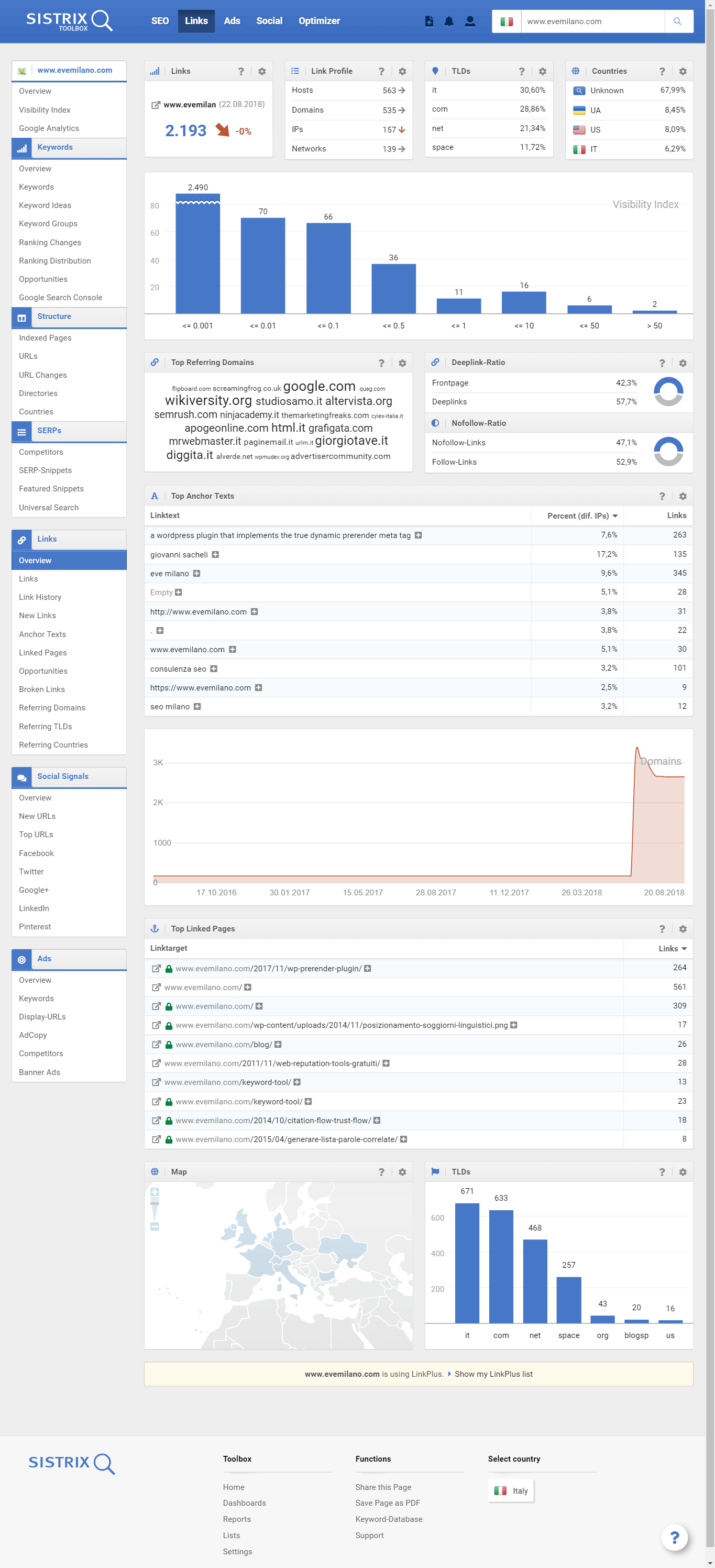Open help question mark of Link Profile box

[x=381, y=71]
